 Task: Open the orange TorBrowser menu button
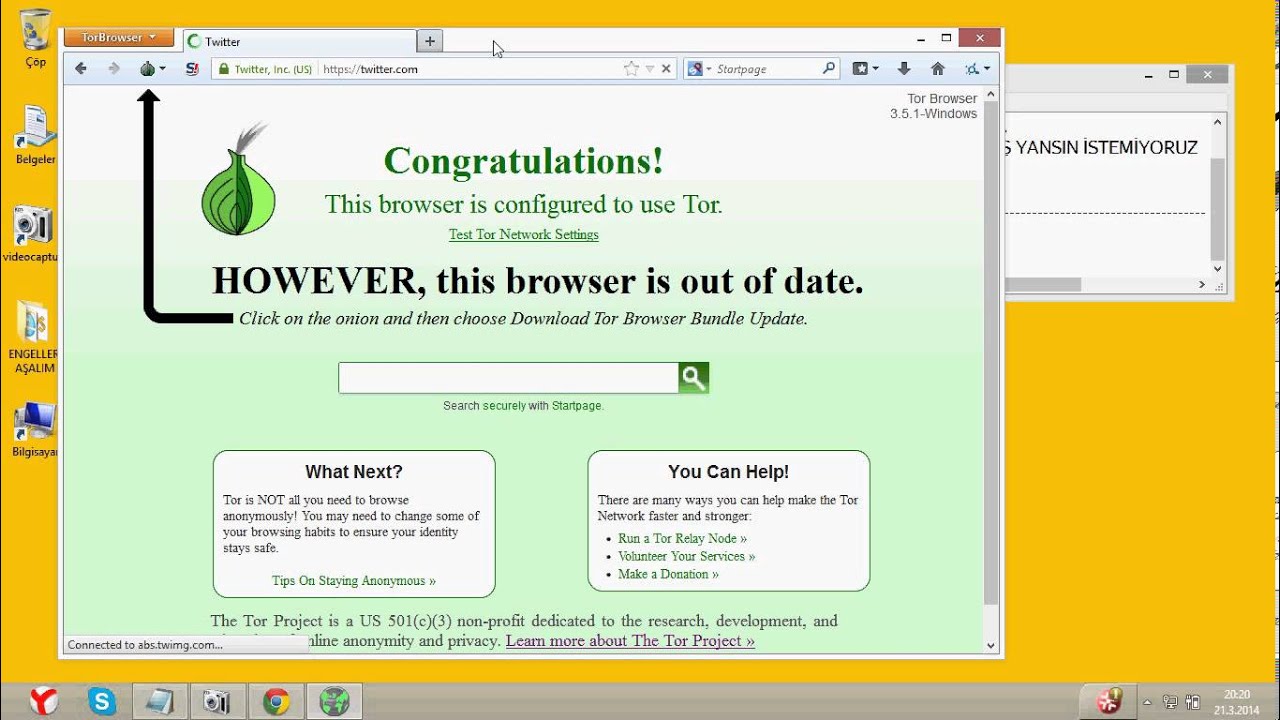[x=119, y=38]
